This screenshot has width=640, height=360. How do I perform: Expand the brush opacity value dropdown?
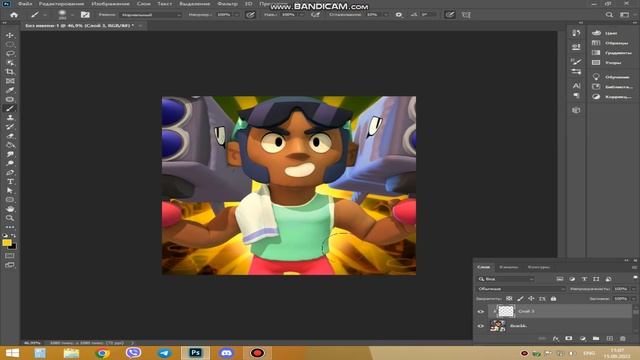[x=236, y=15]
